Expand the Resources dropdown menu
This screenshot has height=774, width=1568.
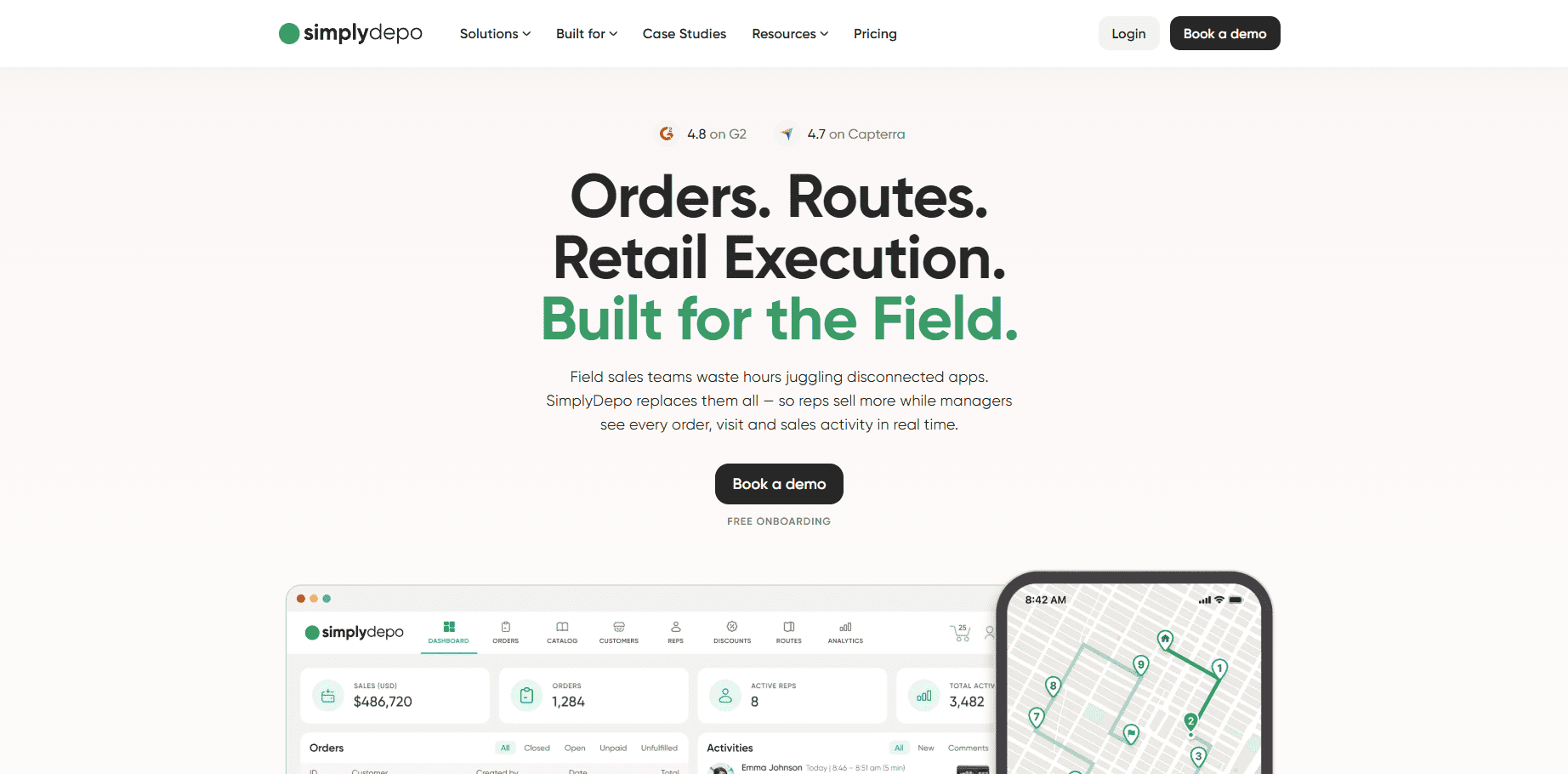(x=790, y=34)
